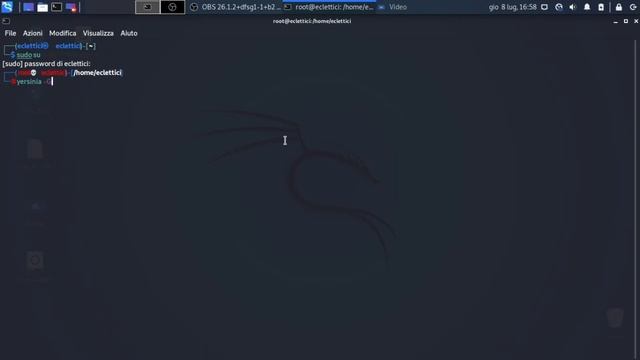Select the OBS 26.1.2 taskbar button

[x=236, y=7]
